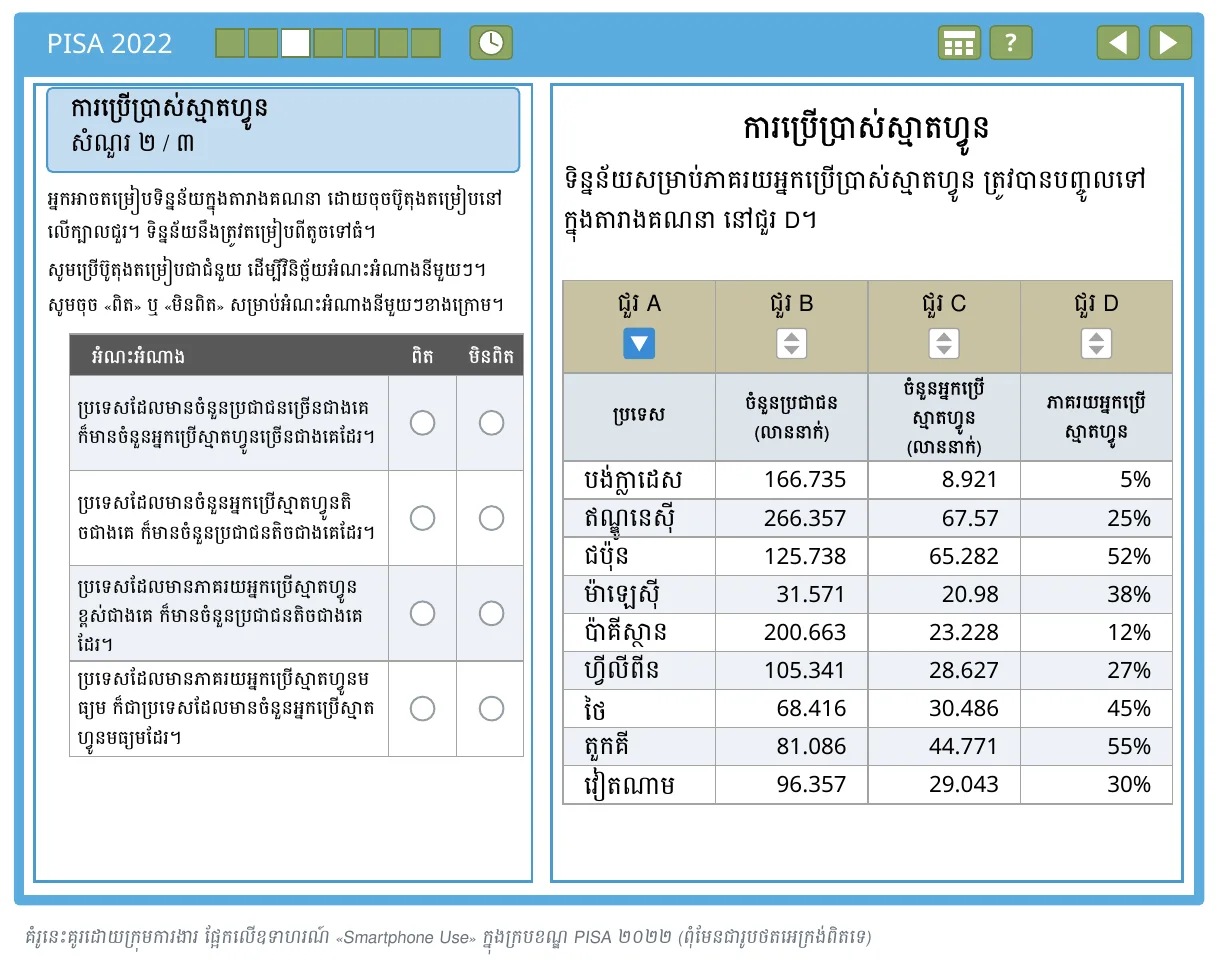Click the sort button under column D
Image resolution: width=1217 pixels, height=967 pixels.
(x=1096, y=344)
